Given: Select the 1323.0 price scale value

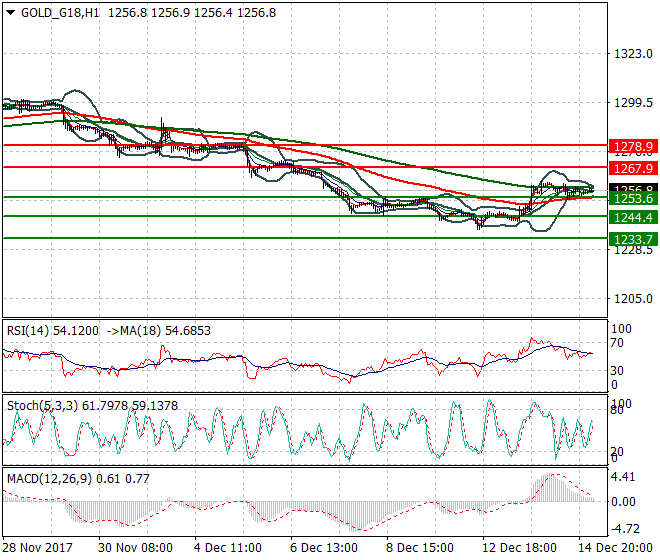Looking at the screenshot, I should (x=633, y=54).
